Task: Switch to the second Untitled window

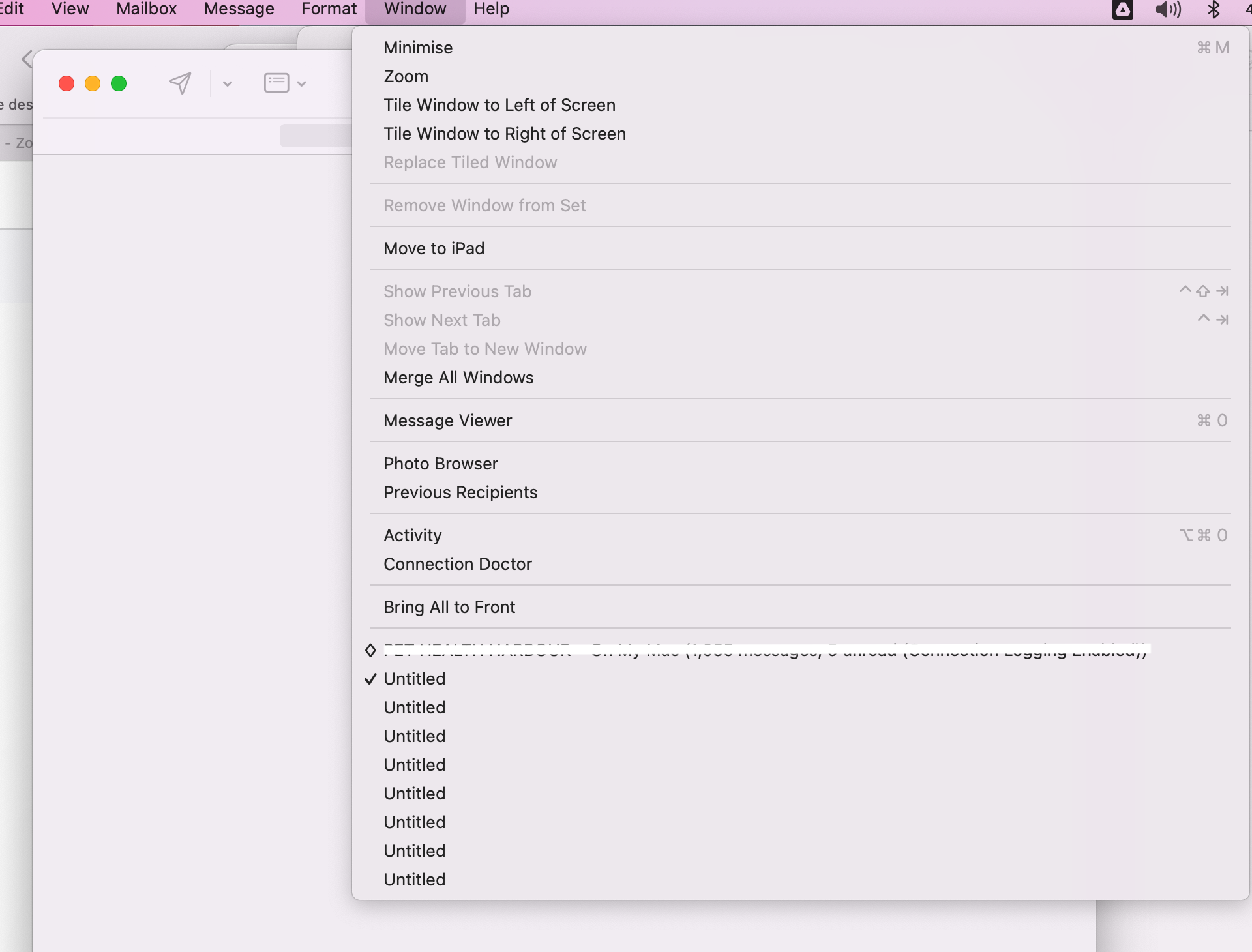Action: (414, 707)
